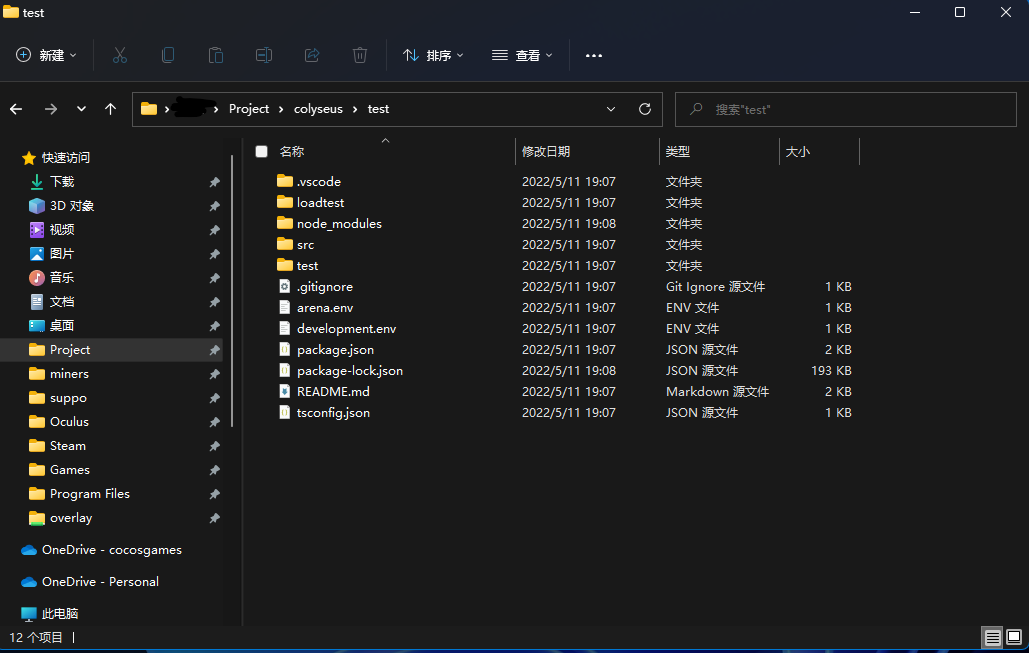Click the Rename icon in toolbar
The height and width of the screenshot is (653, 1029).
point(264,55)
